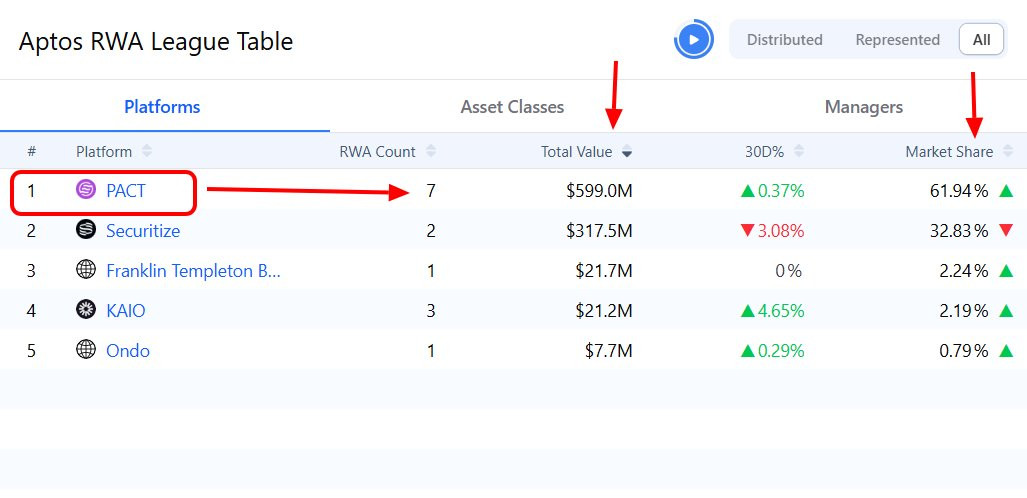Click the PACT purple logo icon

(x=86, y=189)
